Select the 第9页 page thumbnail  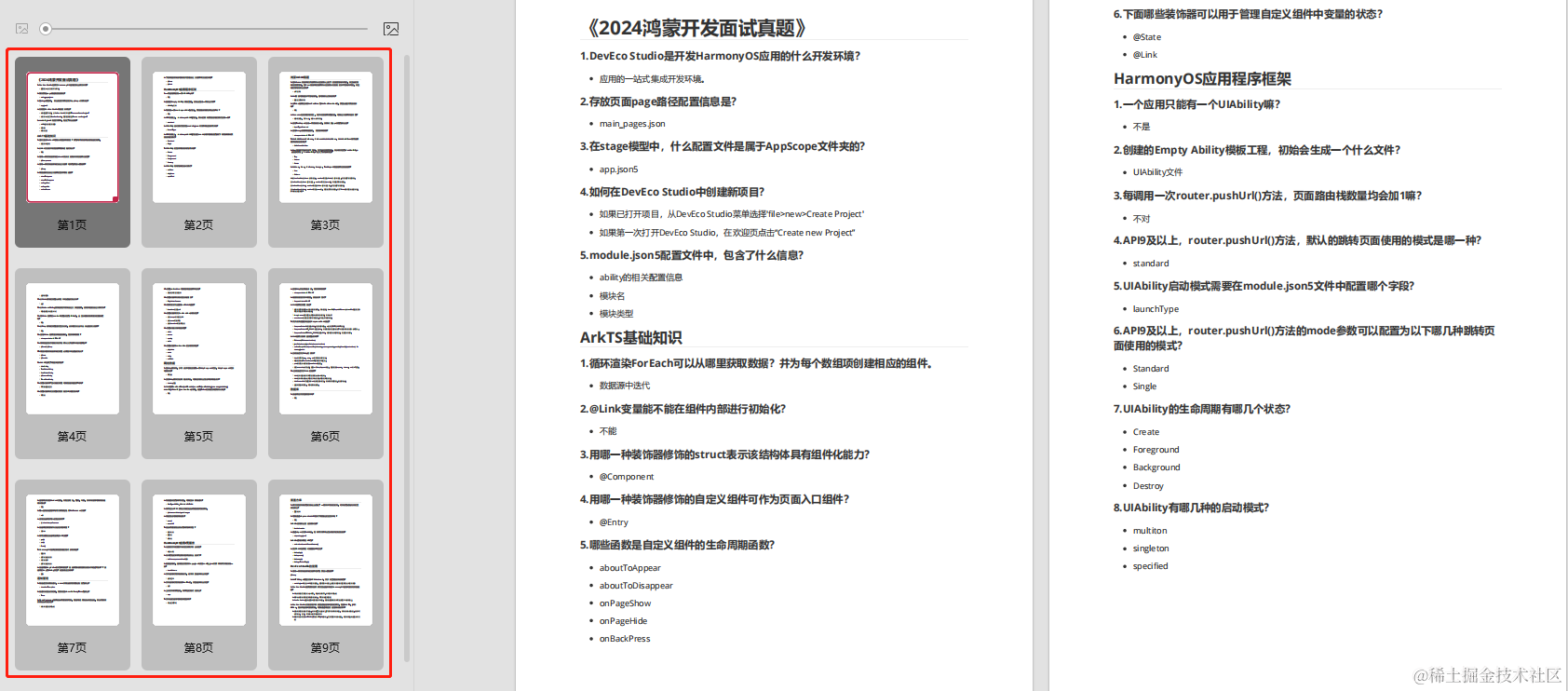click(x=326, y=575)
